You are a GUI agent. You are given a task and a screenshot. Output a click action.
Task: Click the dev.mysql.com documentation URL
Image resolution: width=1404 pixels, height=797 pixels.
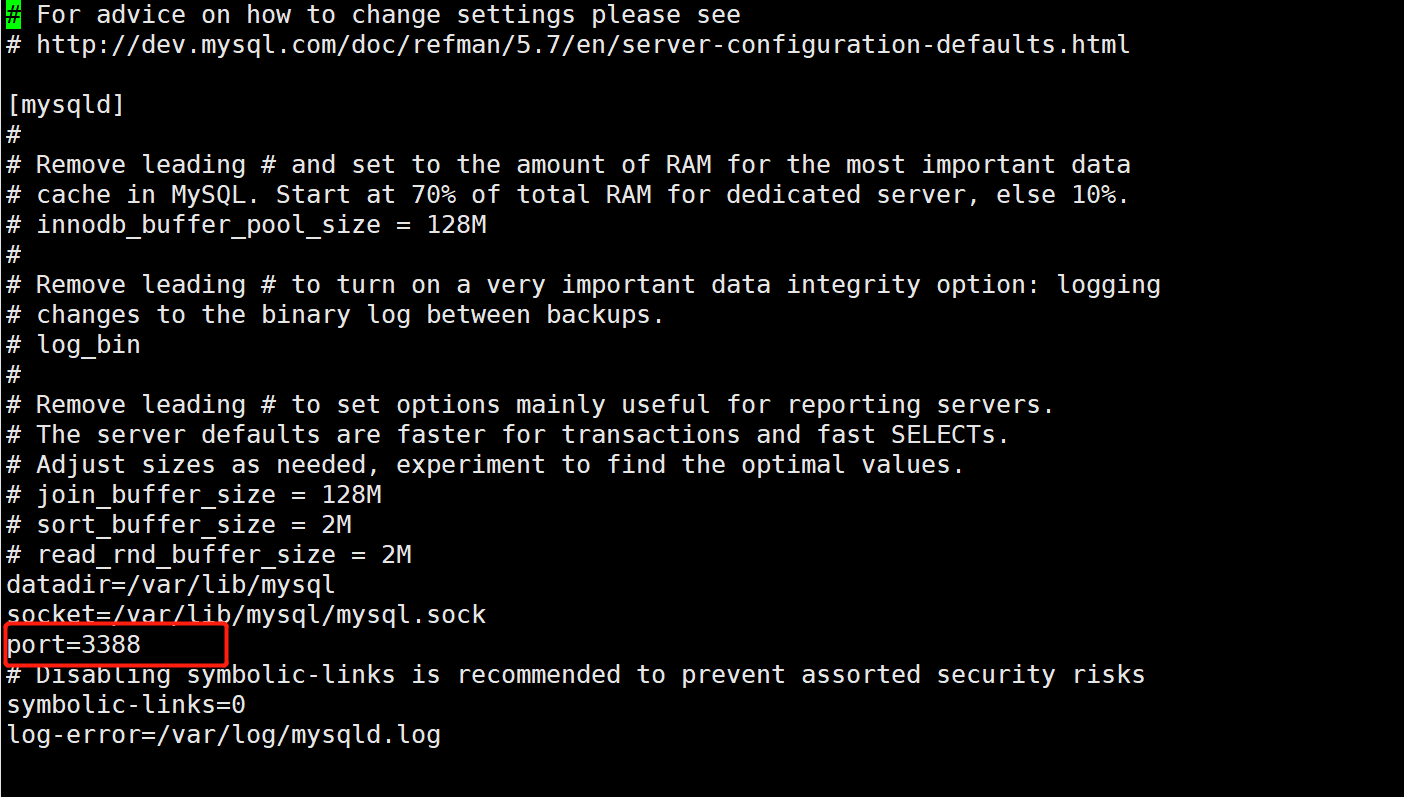pos(583,45)
